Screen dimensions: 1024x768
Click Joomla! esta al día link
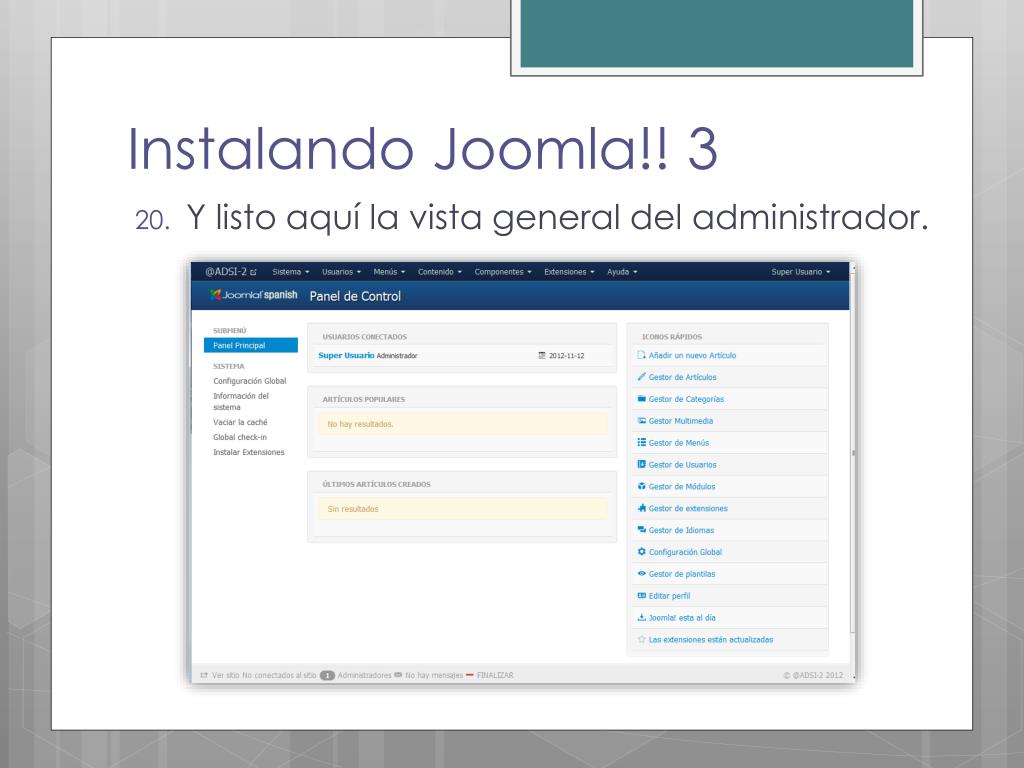pos(682,618)
